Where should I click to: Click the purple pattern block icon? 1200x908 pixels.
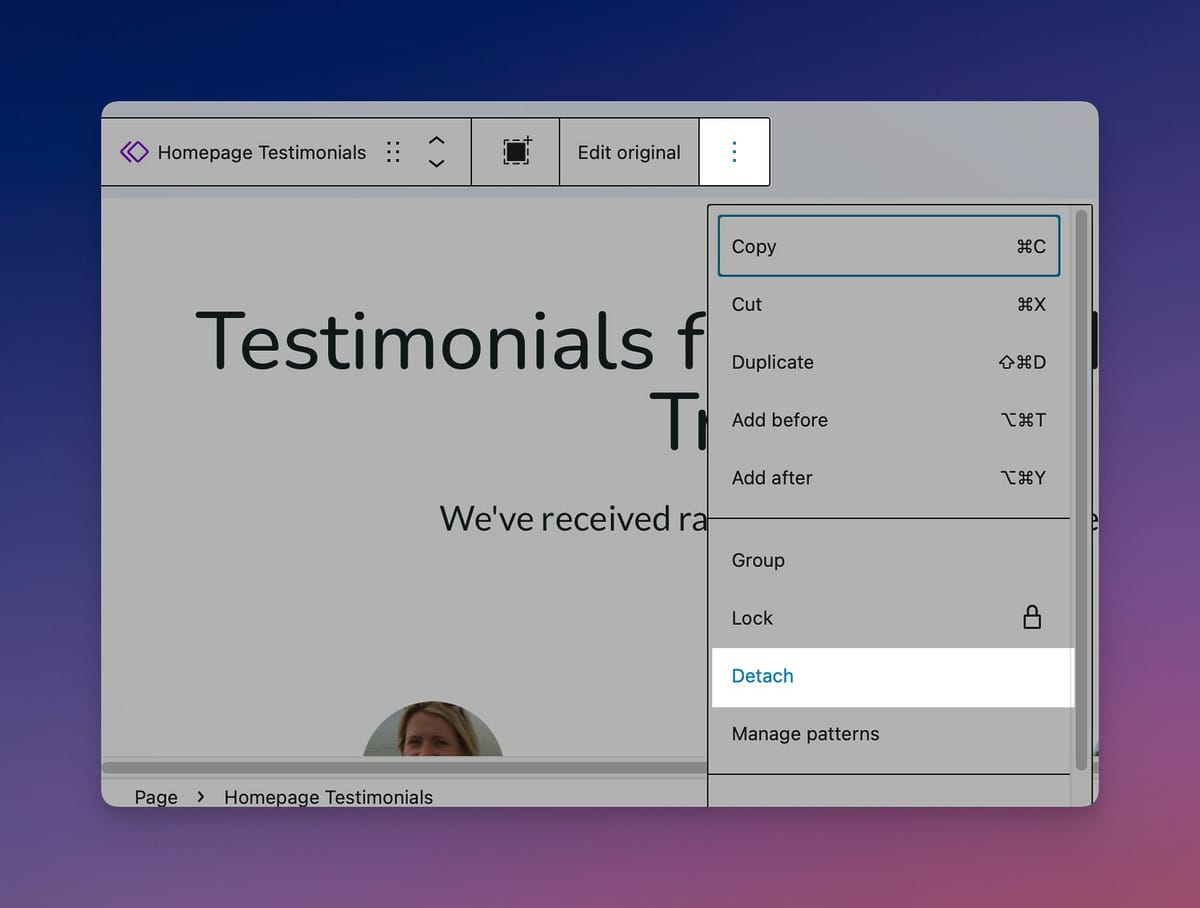(x=134, y=152)
